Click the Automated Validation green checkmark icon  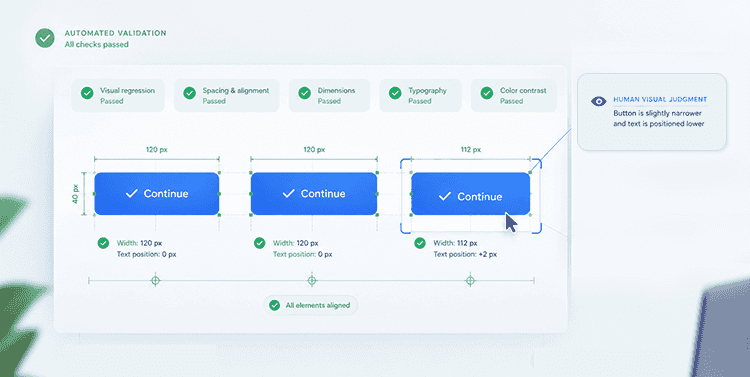(45, 38)
